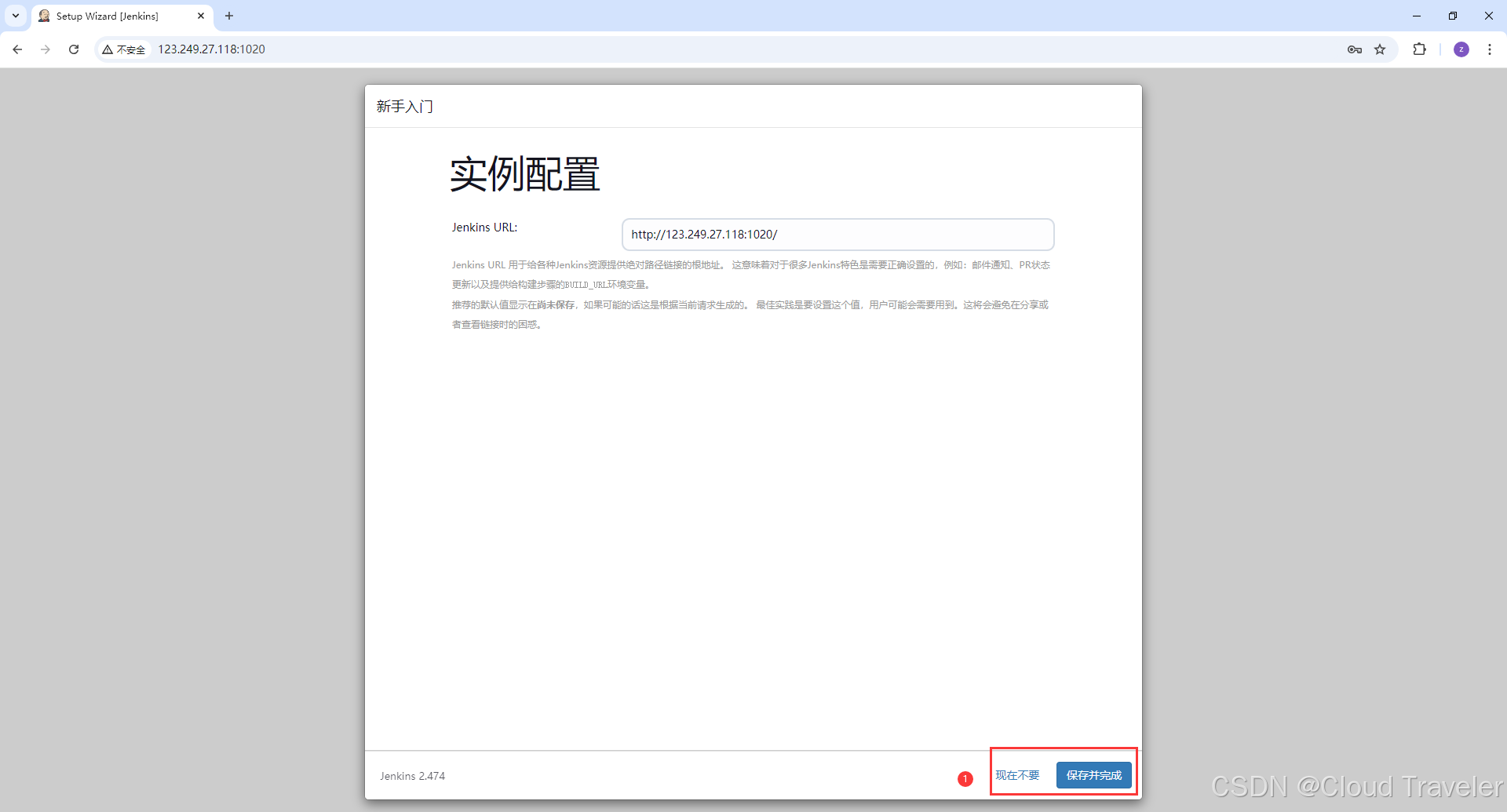Open the saved passwords key icon

(x=1355, y=49)
